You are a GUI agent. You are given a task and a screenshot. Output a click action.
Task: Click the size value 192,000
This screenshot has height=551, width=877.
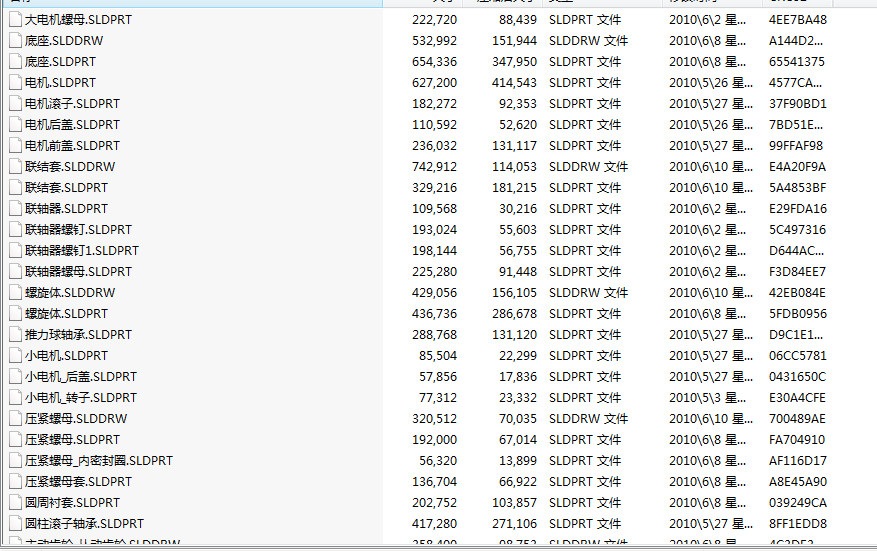click(x=435, y=440)
